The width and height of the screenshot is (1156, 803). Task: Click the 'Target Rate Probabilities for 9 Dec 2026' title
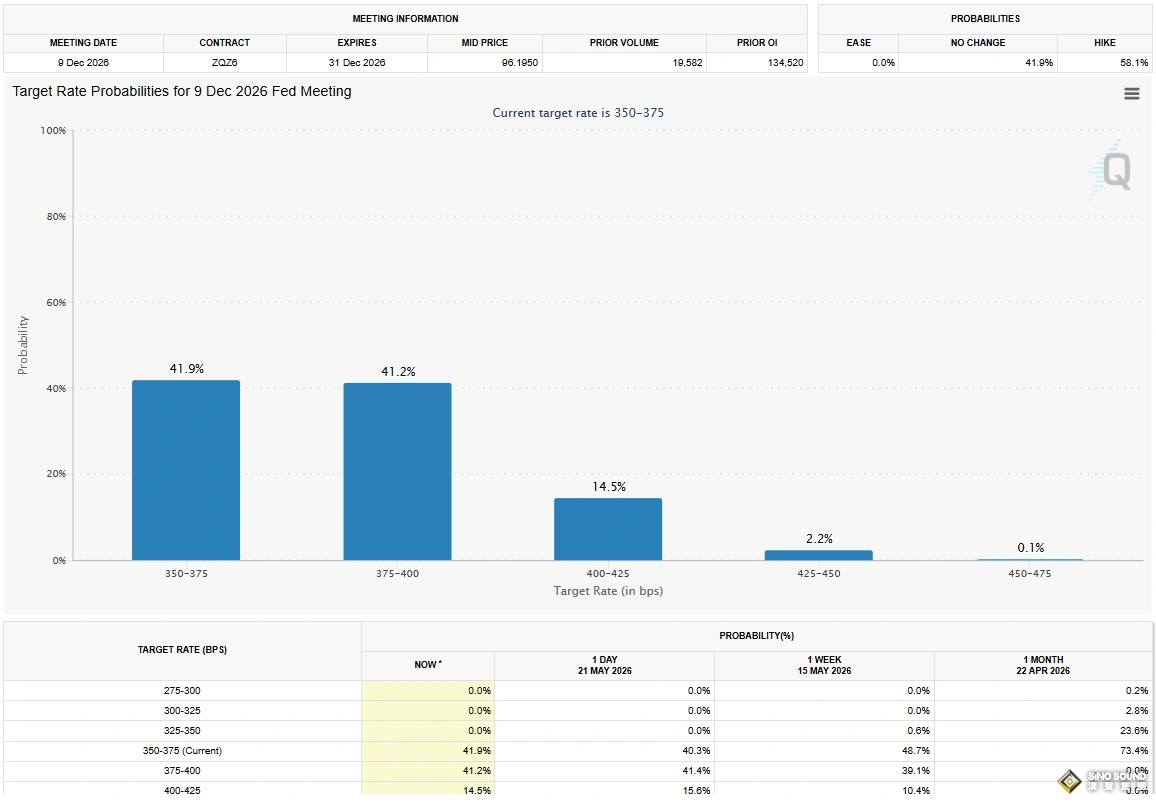coord(181,91)
